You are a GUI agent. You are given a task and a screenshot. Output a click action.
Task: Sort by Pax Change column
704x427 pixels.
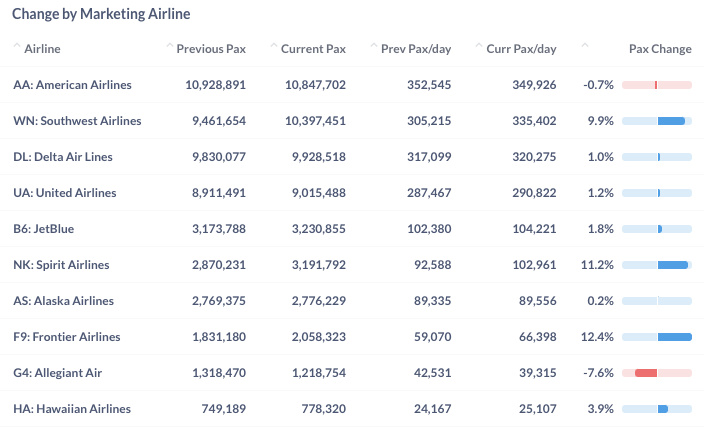click(x=659, y=49)
